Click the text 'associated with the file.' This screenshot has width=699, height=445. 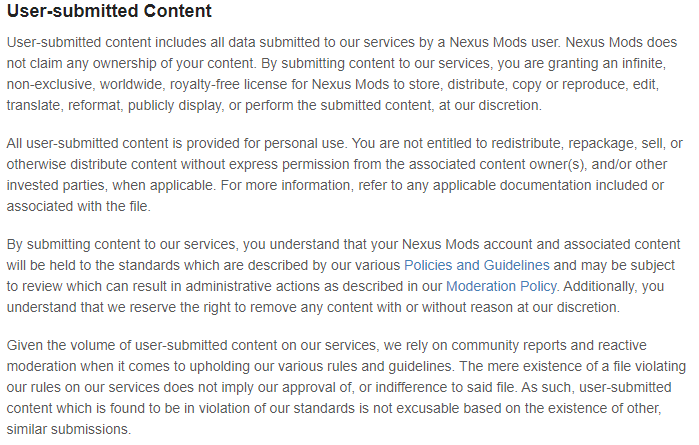(78, 206)
